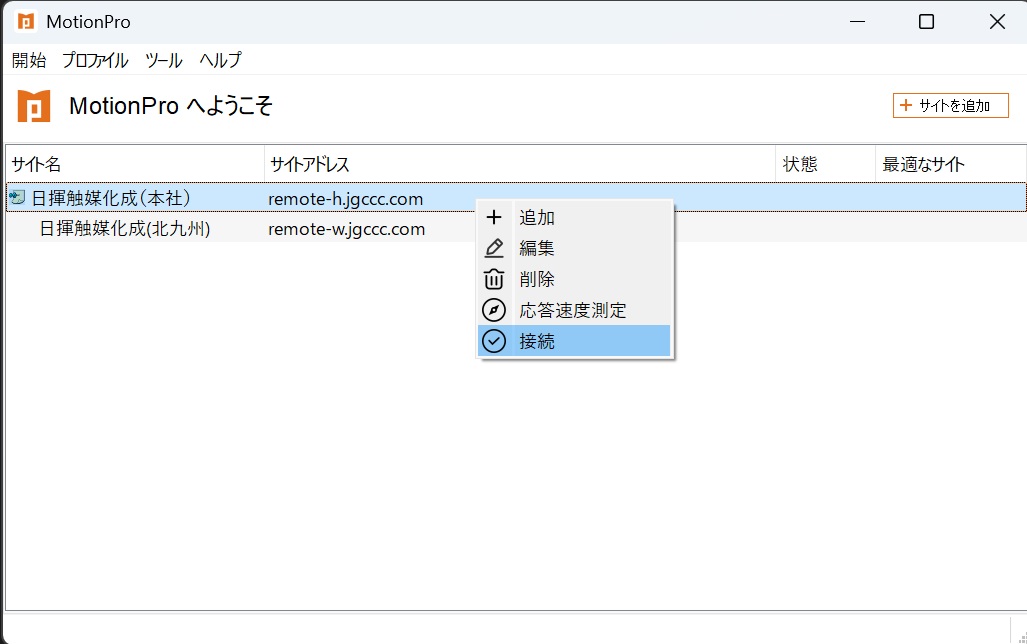
Task: Close the MotionPro window
Action: (997, 22)
